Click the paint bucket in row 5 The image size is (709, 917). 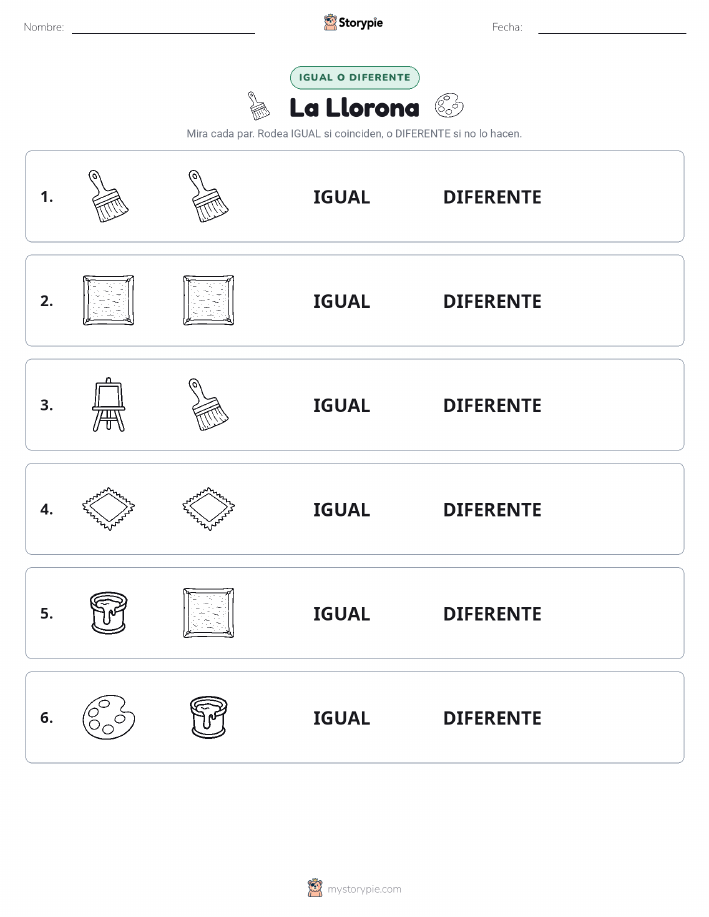[x=109, y=613]
